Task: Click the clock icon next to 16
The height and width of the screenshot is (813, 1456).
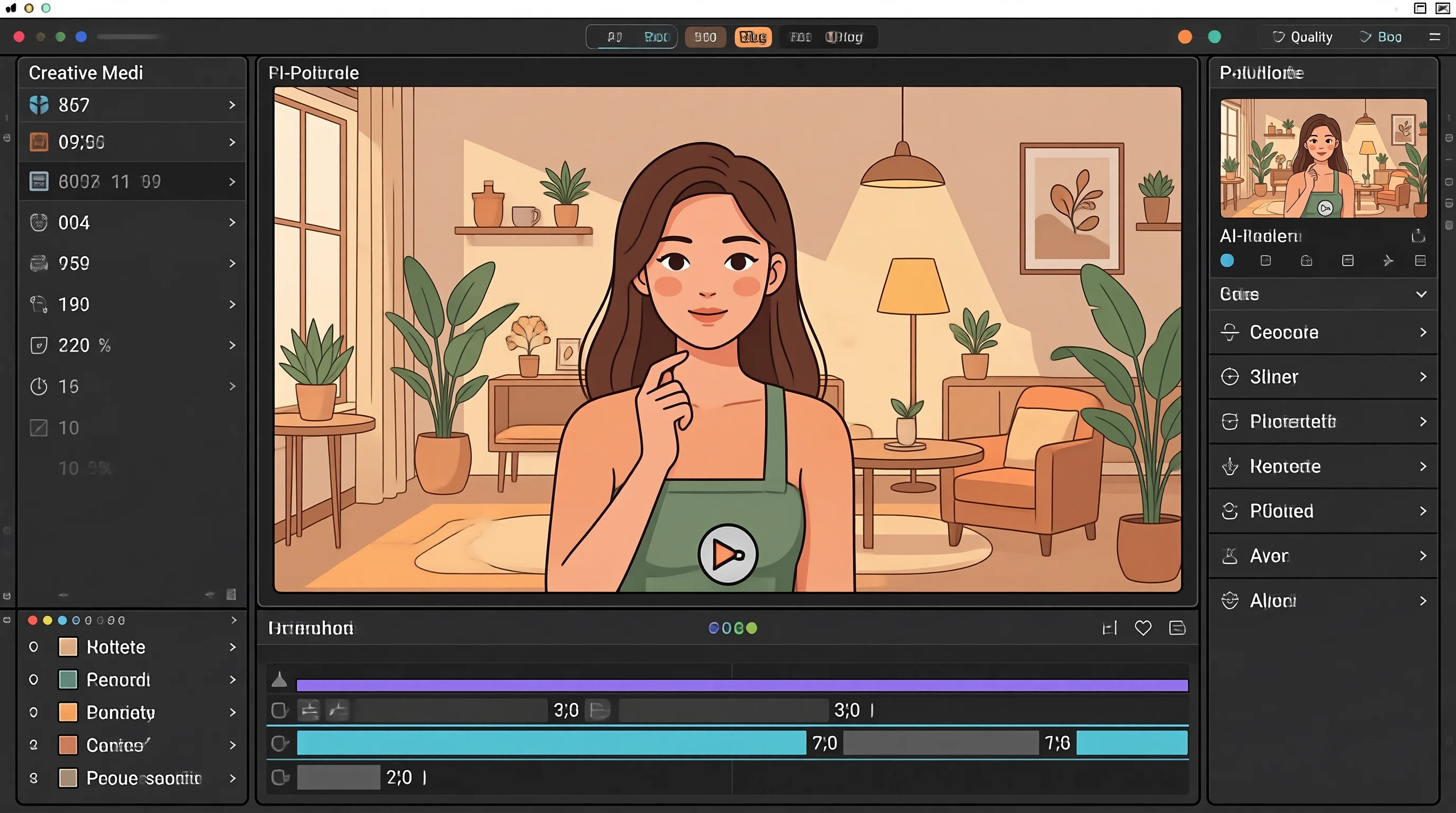Action: coord(39,387)
